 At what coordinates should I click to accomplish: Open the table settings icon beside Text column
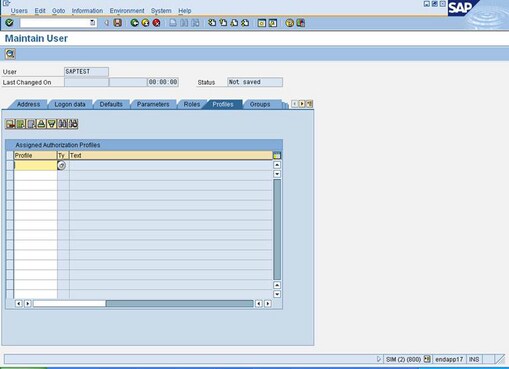(277, 155)
